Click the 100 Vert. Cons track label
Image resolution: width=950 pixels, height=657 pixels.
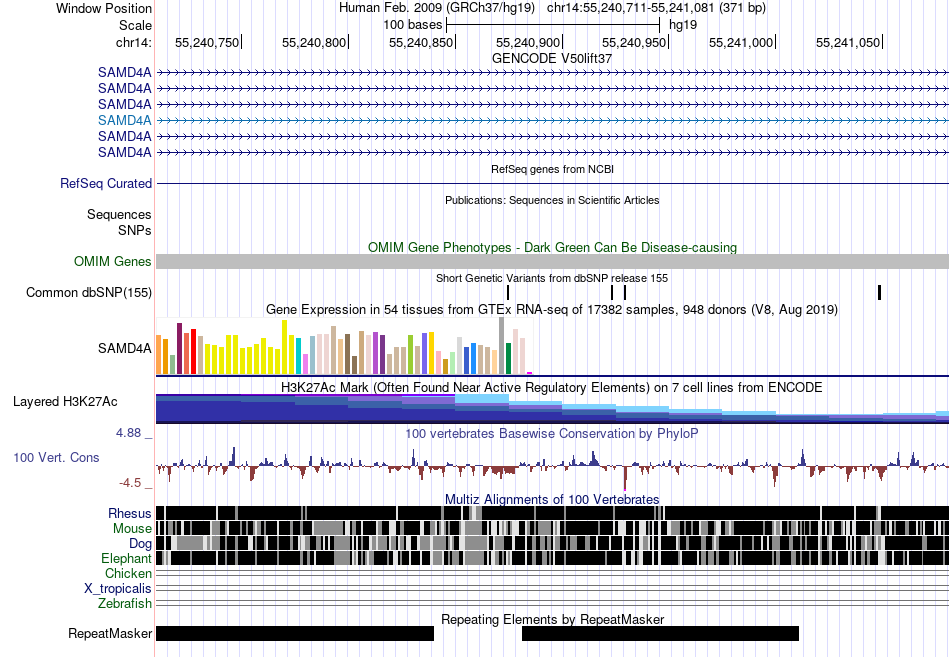pos(56,458)
